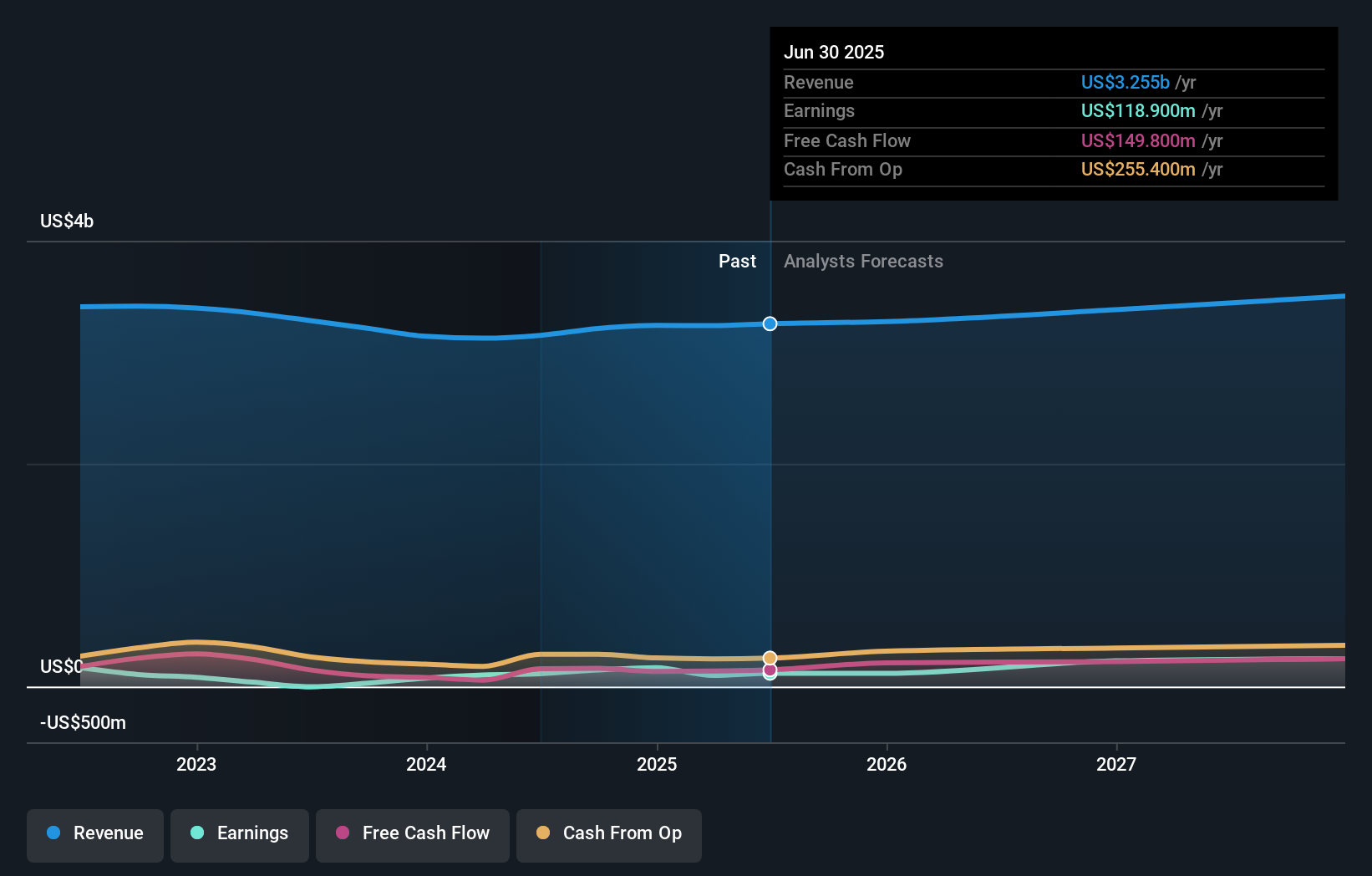
Task: Click the orange Cash From Op legend dot
Action: coord(543,834)
